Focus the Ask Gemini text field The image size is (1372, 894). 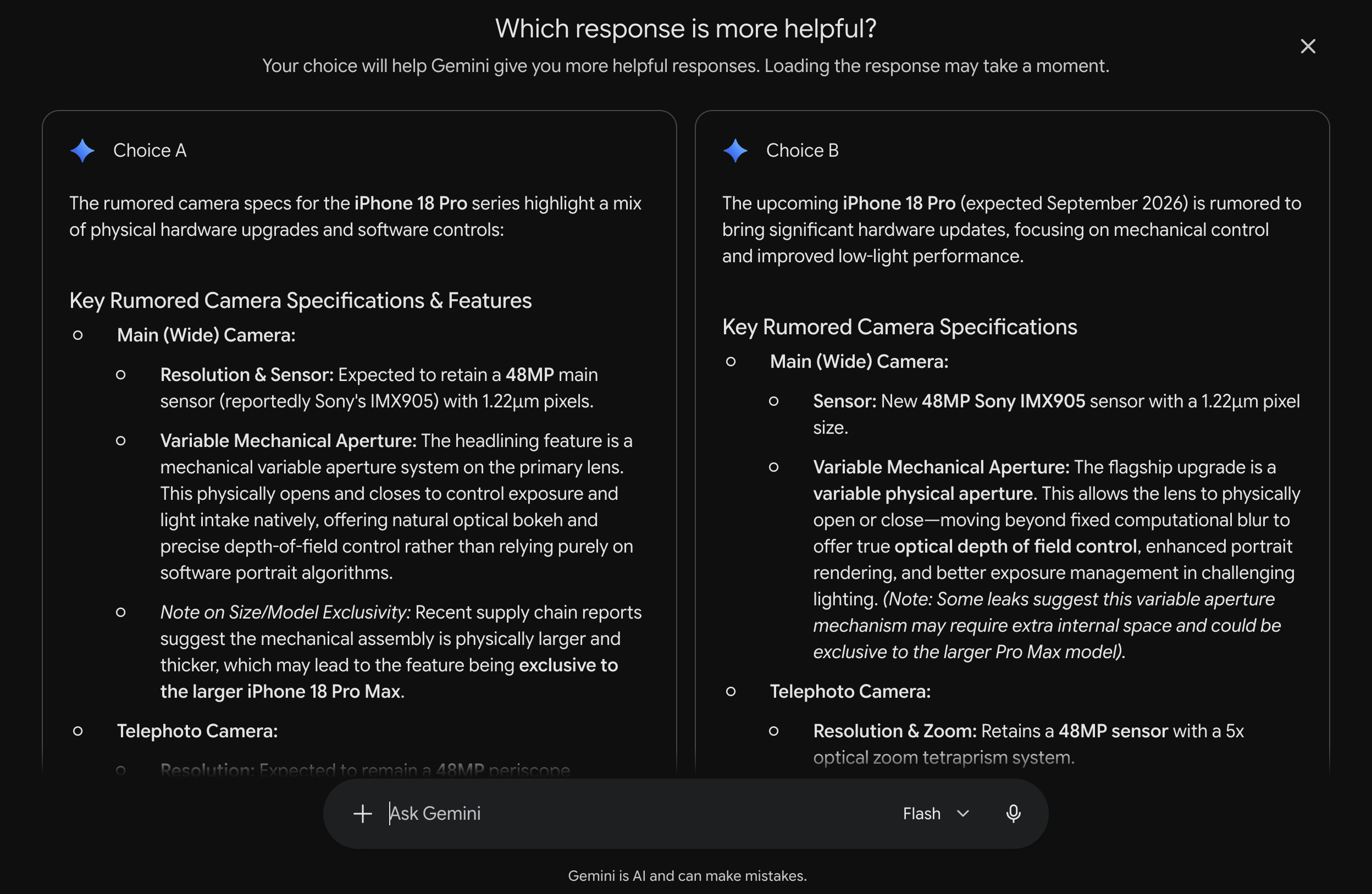634,813
